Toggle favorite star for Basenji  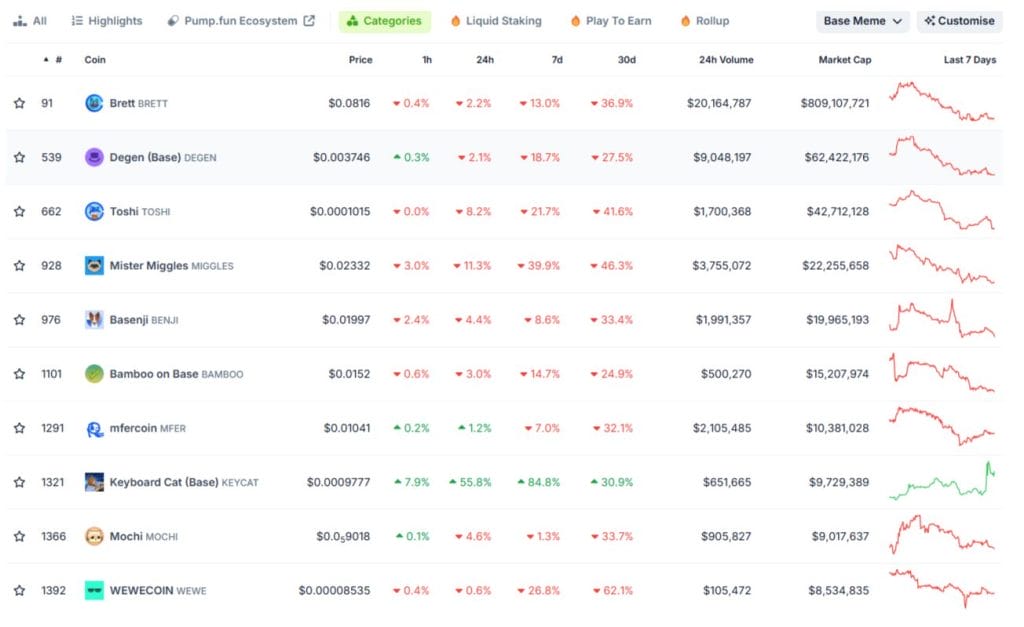[20, 320]
